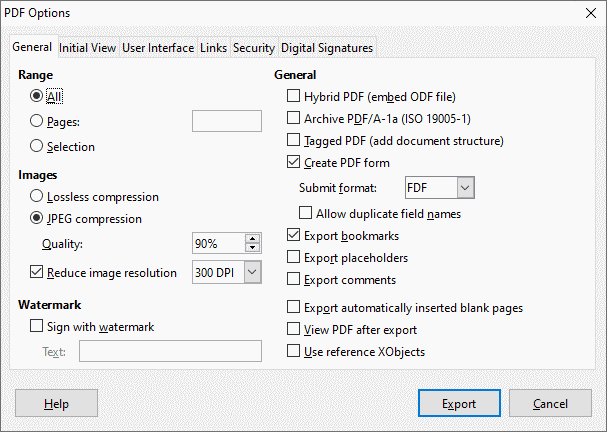Uncheck Export bookmarks

point(294,236)
